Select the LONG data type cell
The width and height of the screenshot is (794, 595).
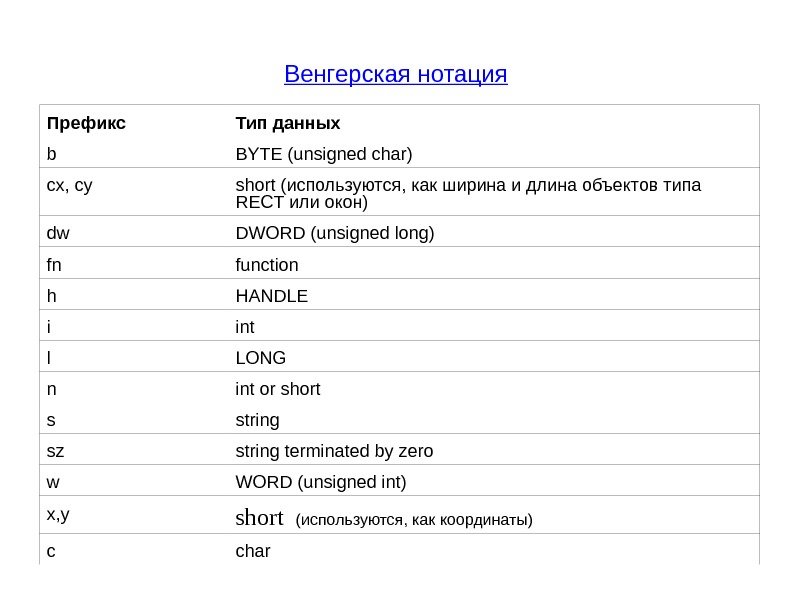point(260,358)
